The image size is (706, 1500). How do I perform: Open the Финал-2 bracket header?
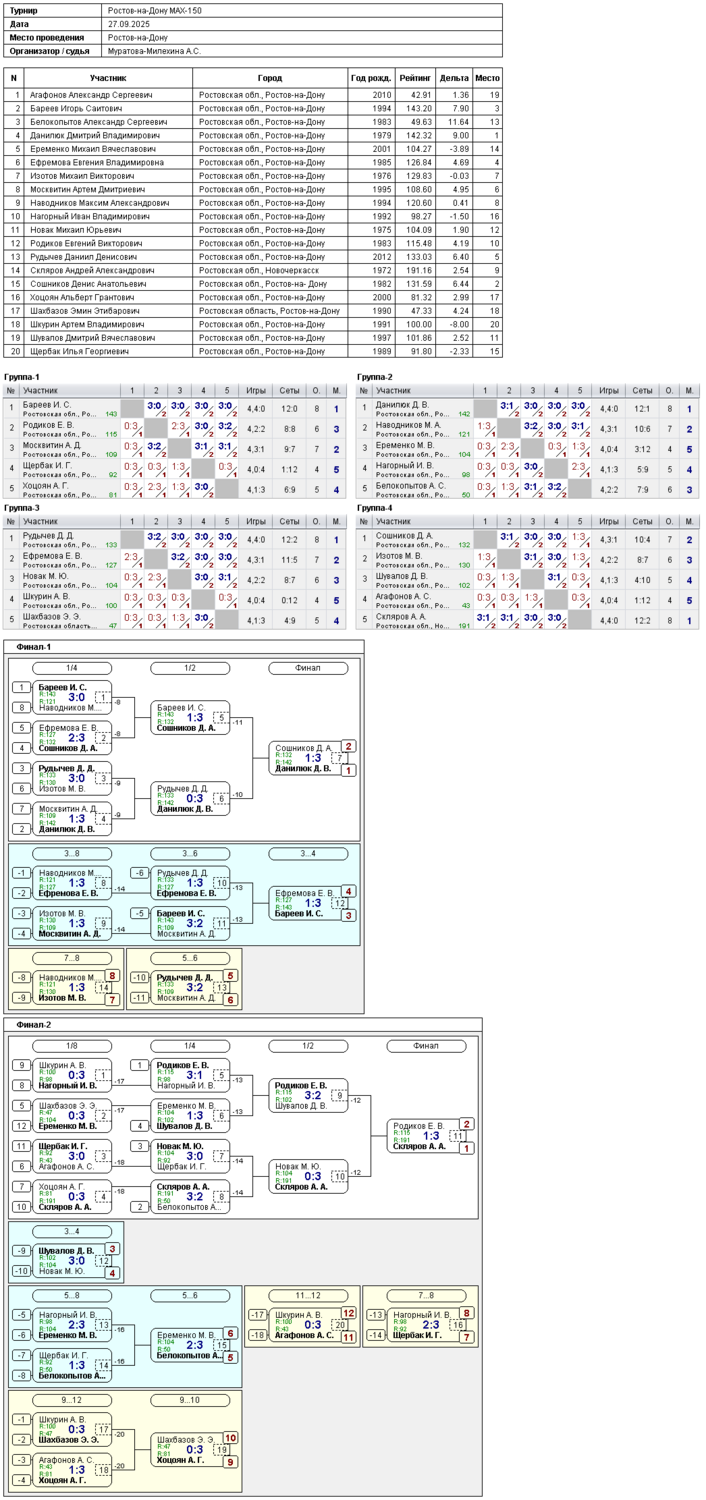pyautogui.click(x=37, y=1023)
